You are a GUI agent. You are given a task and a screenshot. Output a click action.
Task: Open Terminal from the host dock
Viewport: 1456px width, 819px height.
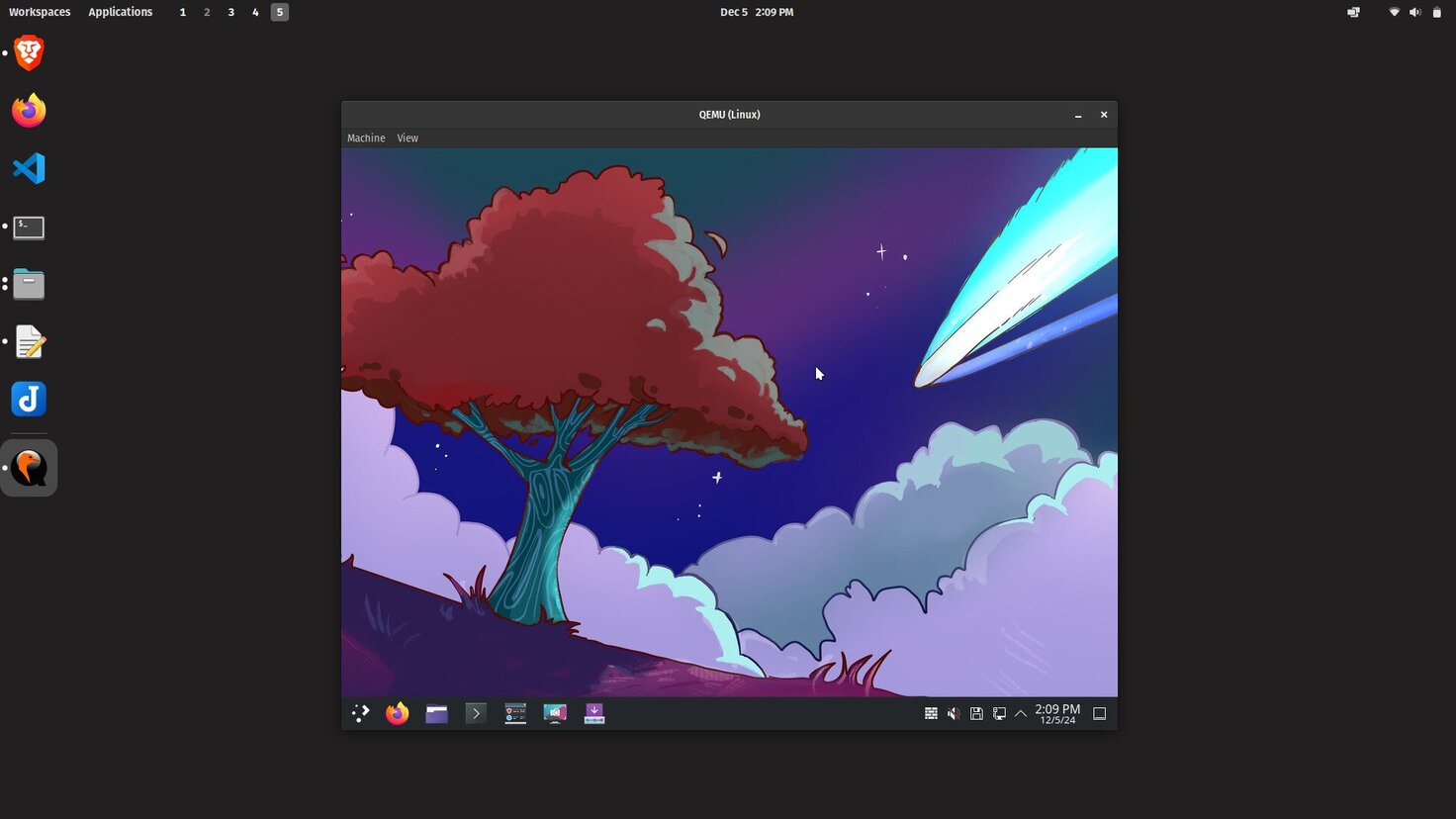(29, 227)
